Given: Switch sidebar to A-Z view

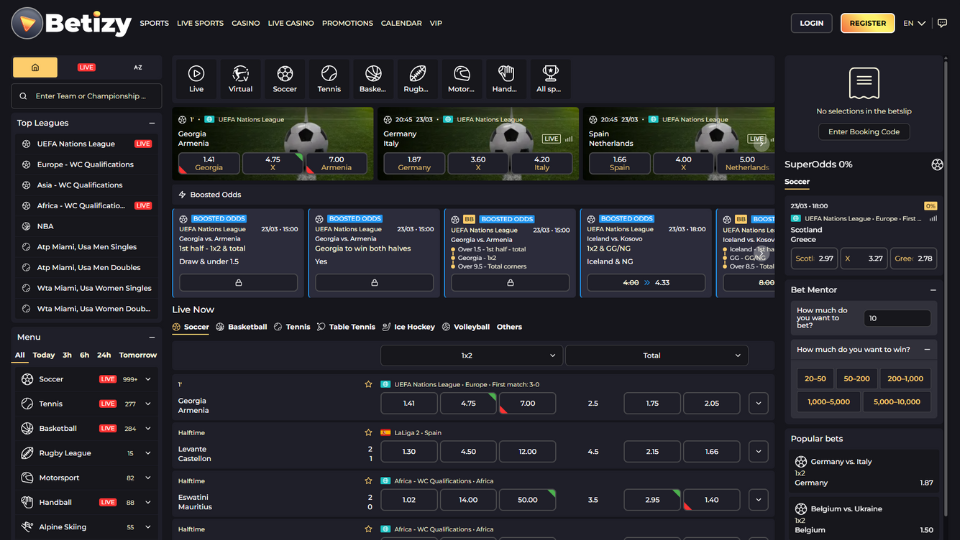Looking at the screenshot, I should point(138,67).
